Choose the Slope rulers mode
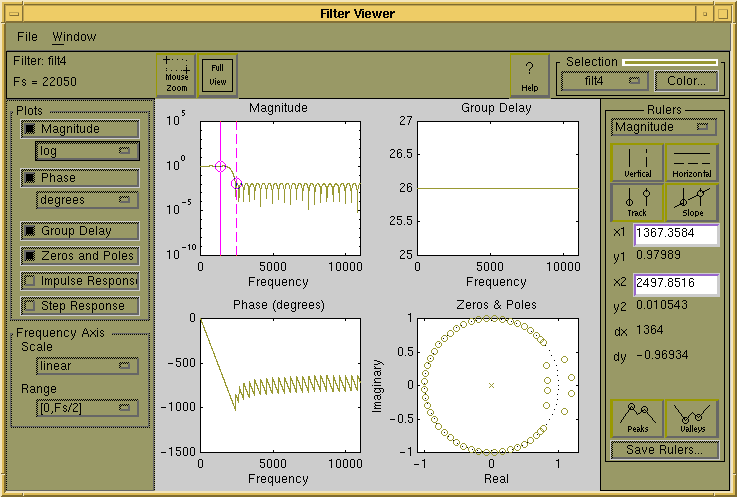 692,202
